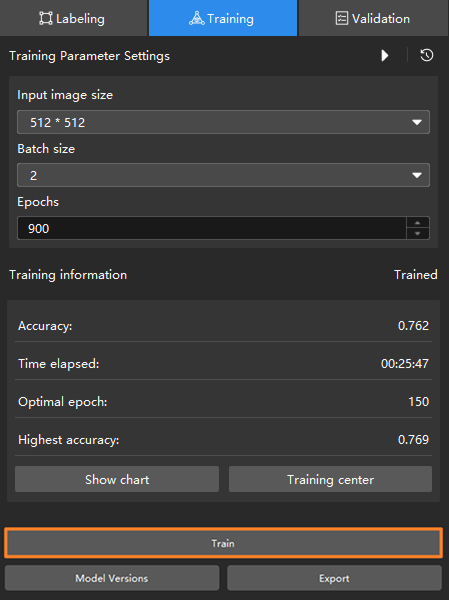
Task: Open training parameter history clock icon
Action: tap(427, 55)
